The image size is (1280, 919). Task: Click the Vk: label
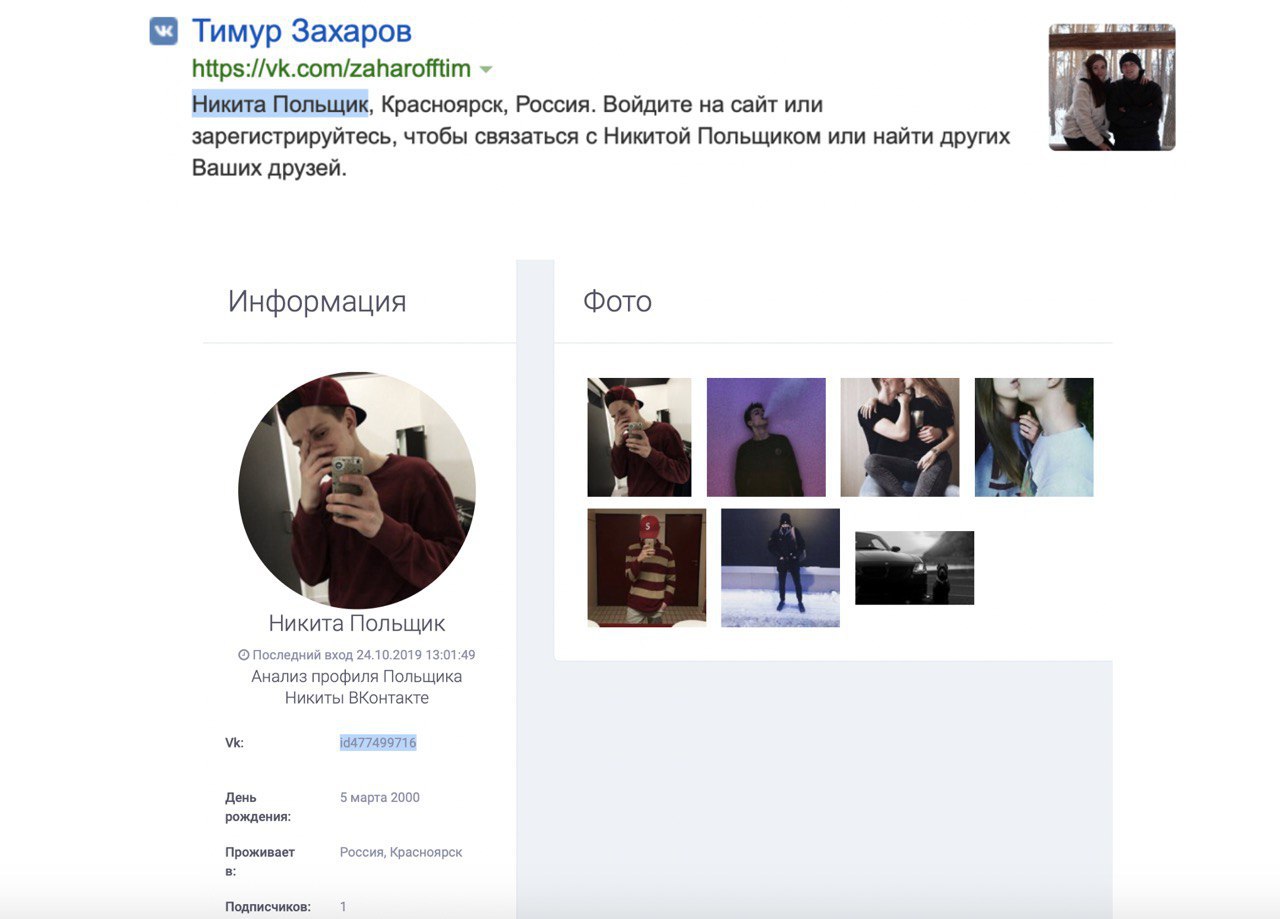tap(234, 743)
